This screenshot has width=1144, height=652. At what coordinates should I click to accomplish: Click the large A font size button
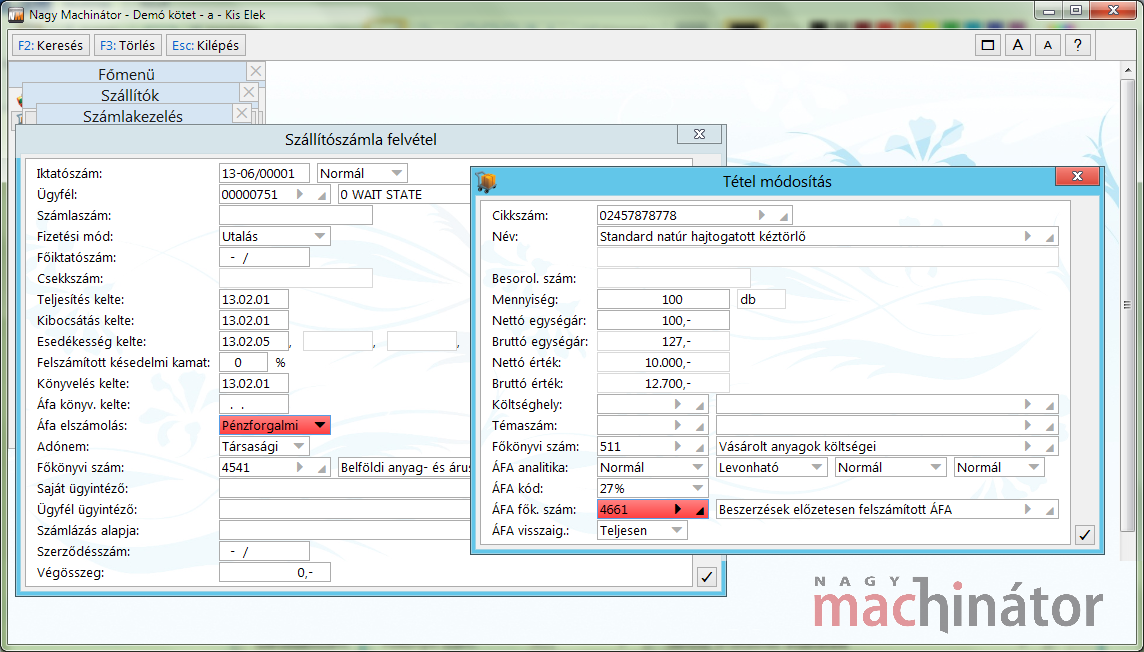(1017, 45)
